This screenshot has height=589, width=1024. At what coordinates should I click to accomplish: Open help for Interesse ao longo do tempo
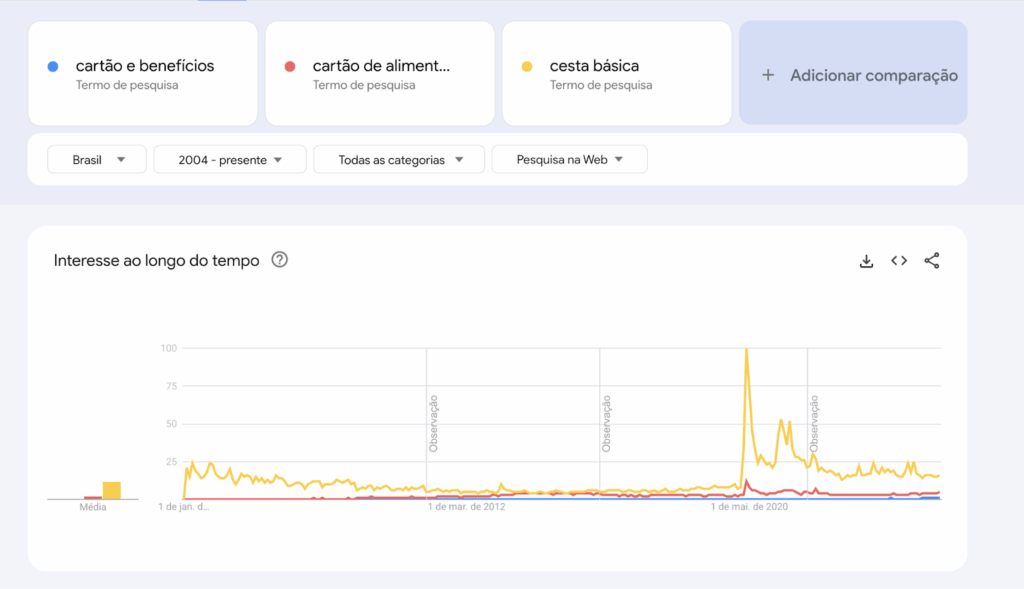tap(280, 260)
